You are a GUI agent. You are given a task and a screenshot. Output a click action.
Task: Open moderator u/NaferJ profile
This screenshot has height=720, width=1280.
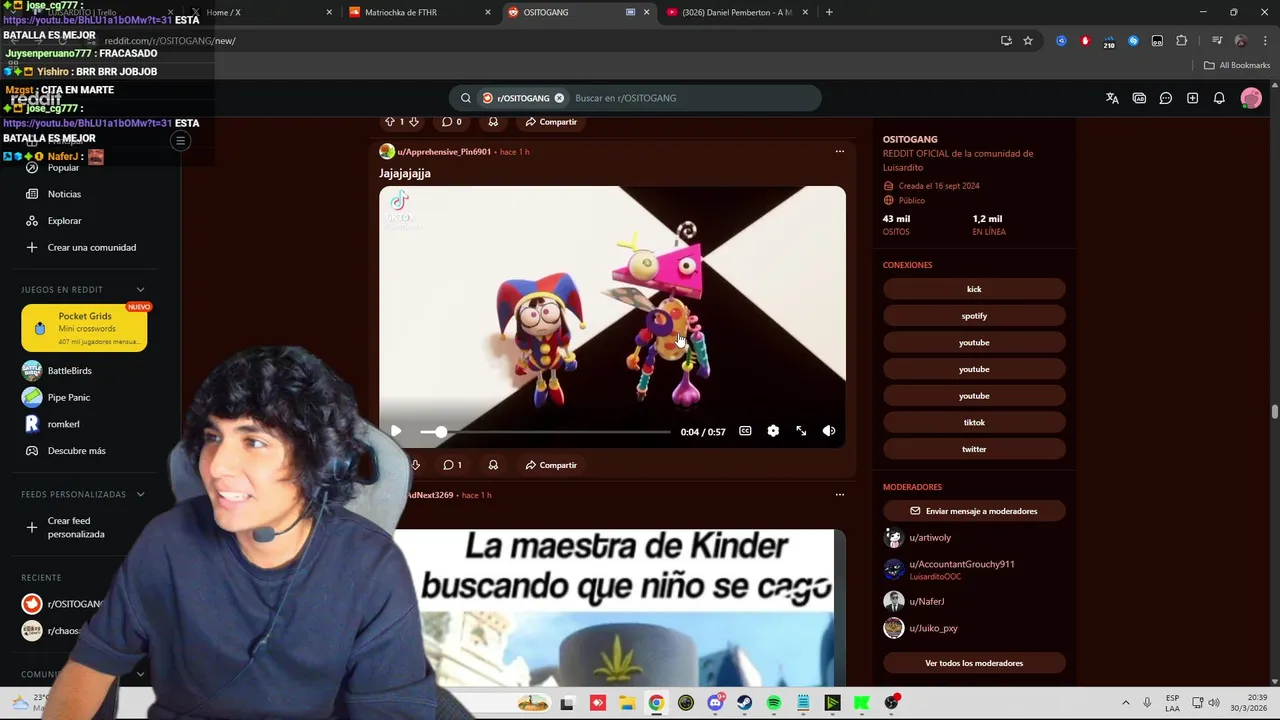click(927, 601)
